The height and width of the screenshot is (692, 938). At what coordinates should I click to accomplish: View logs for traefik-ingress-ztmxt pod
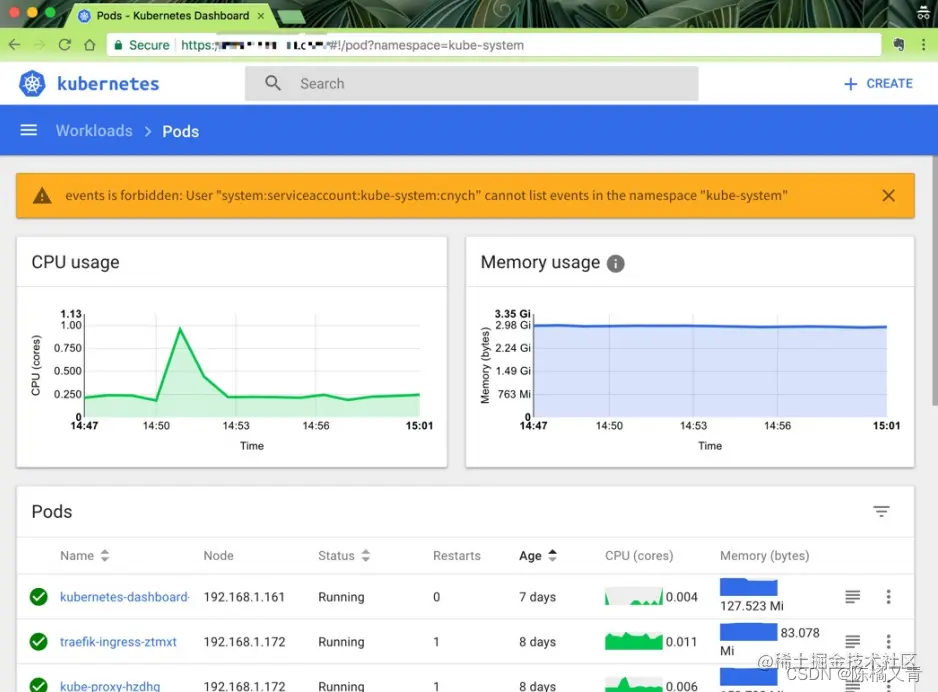point(852,641)
